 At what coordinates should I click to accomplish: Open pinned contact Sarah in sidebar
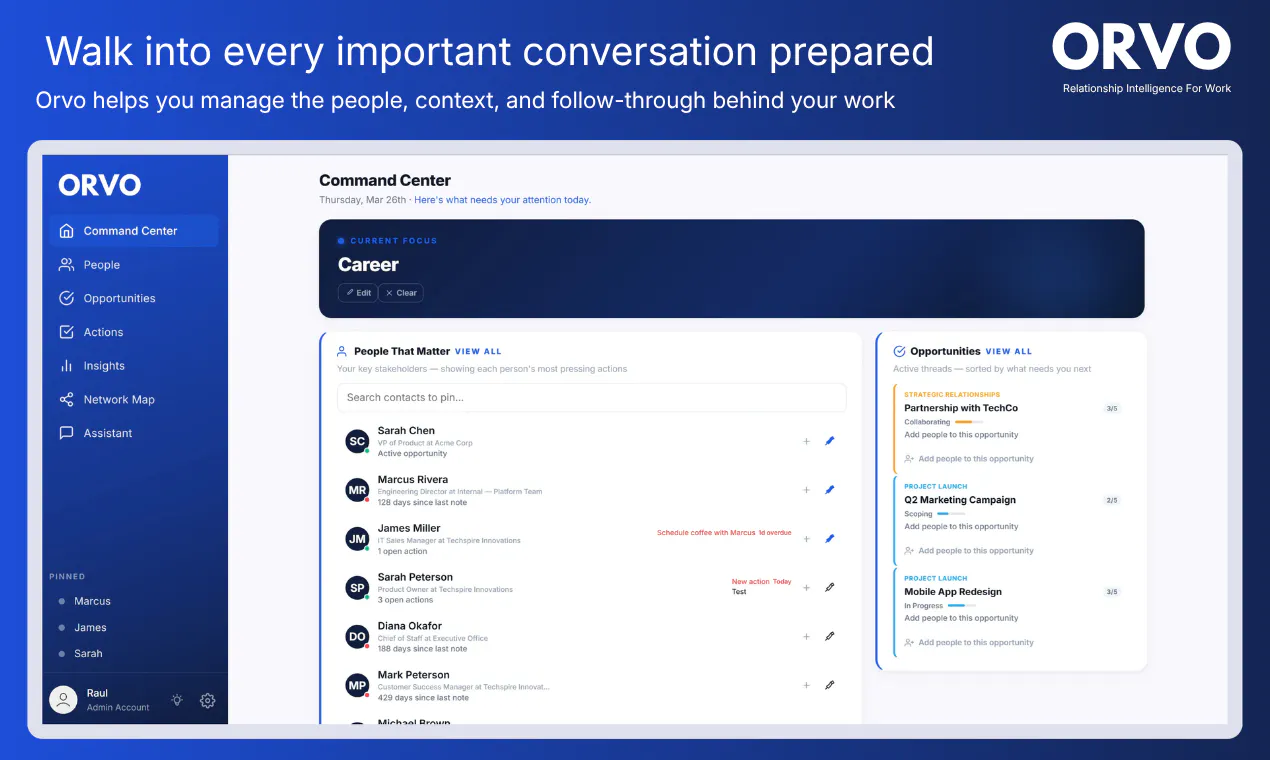[x=88, y=653]
